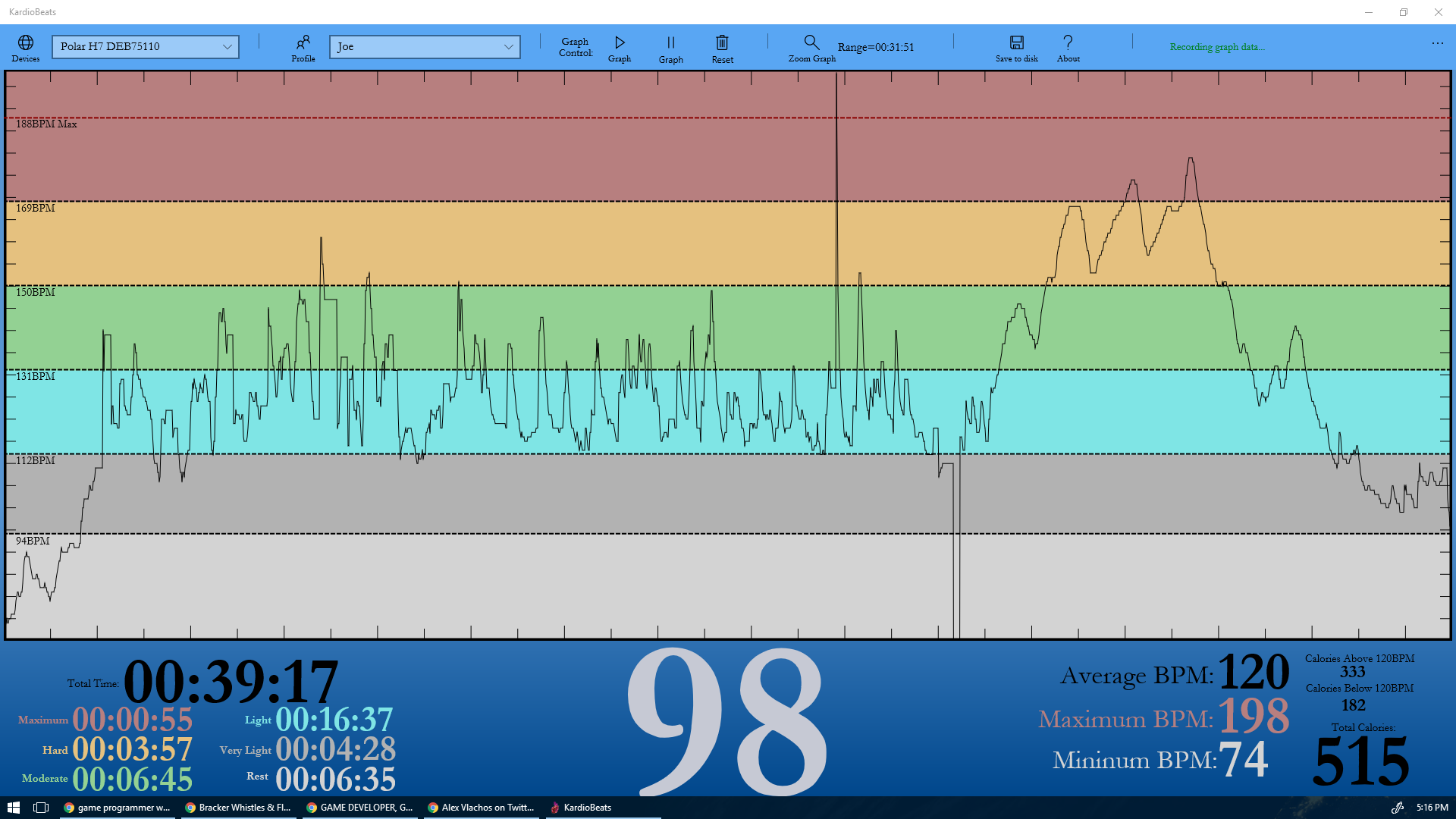Click the Graph Control play icon
The height and width of the screenshot is (819, 1456).
[619, 43]
